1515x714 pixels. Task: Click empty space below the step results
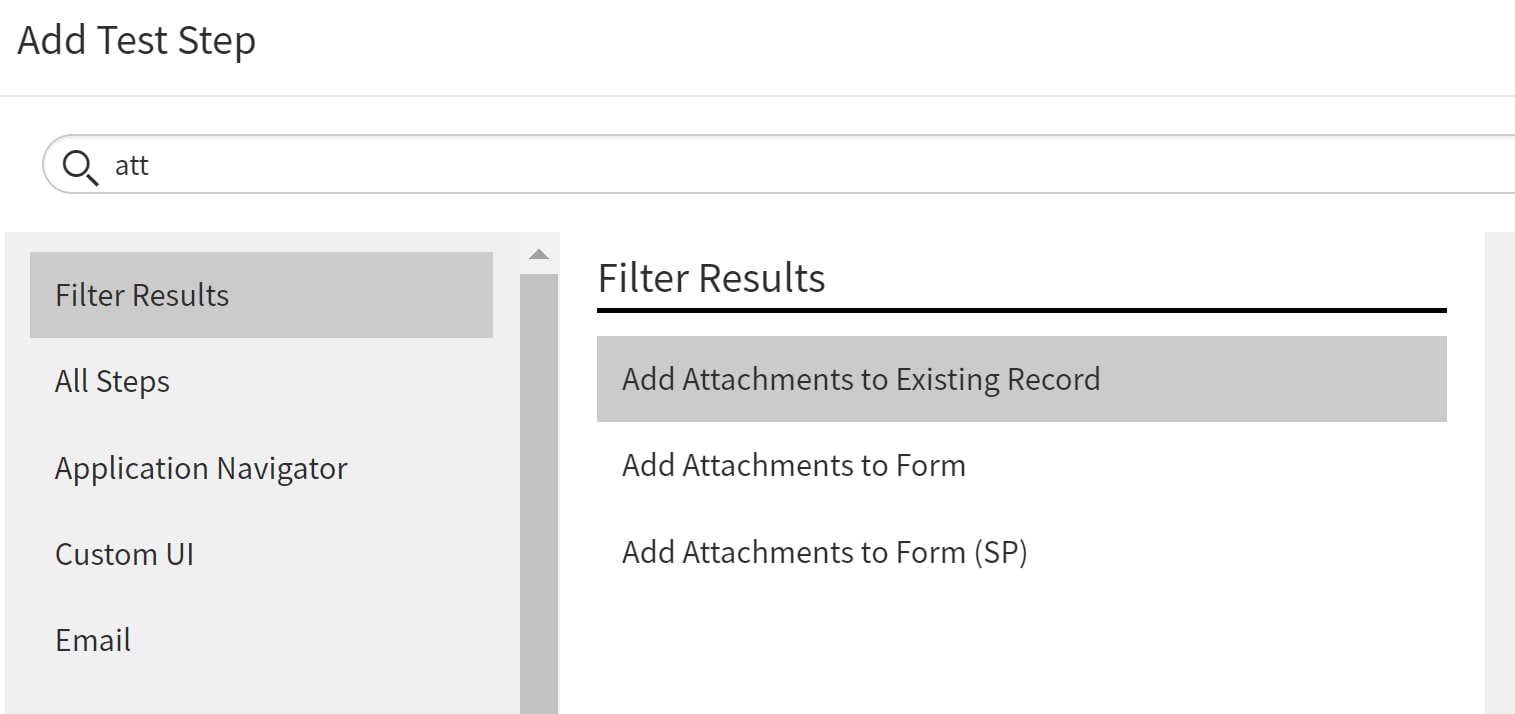click(1021, 650)
